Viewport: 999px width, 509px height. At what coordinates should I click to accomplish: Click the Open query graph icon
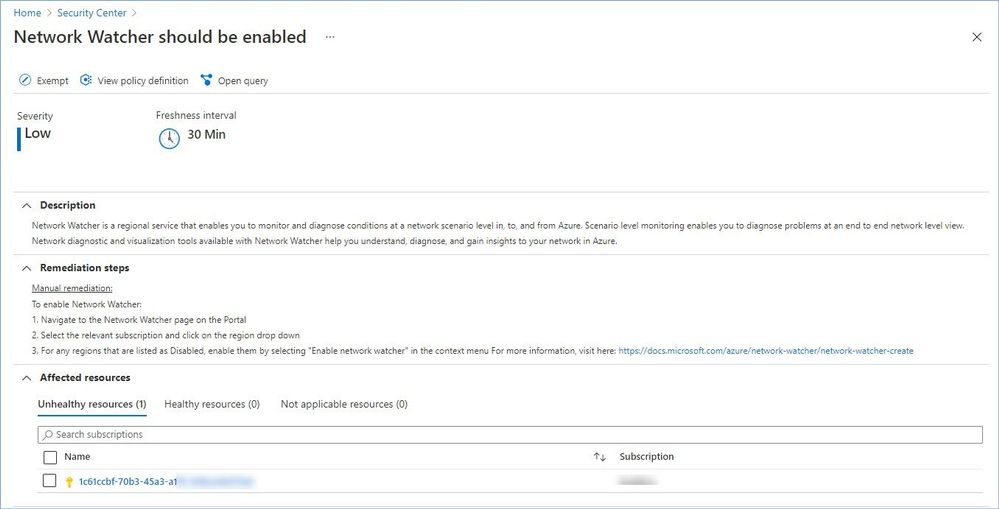pos(207,81)
